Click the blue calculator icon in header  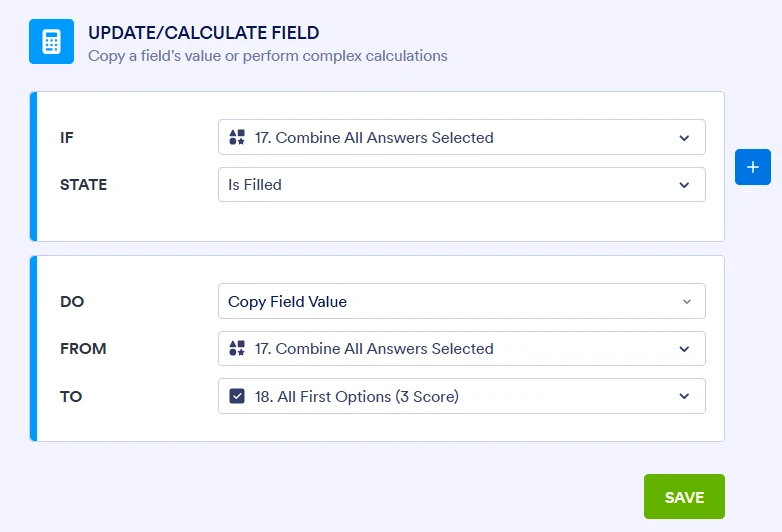click(51, 42)
